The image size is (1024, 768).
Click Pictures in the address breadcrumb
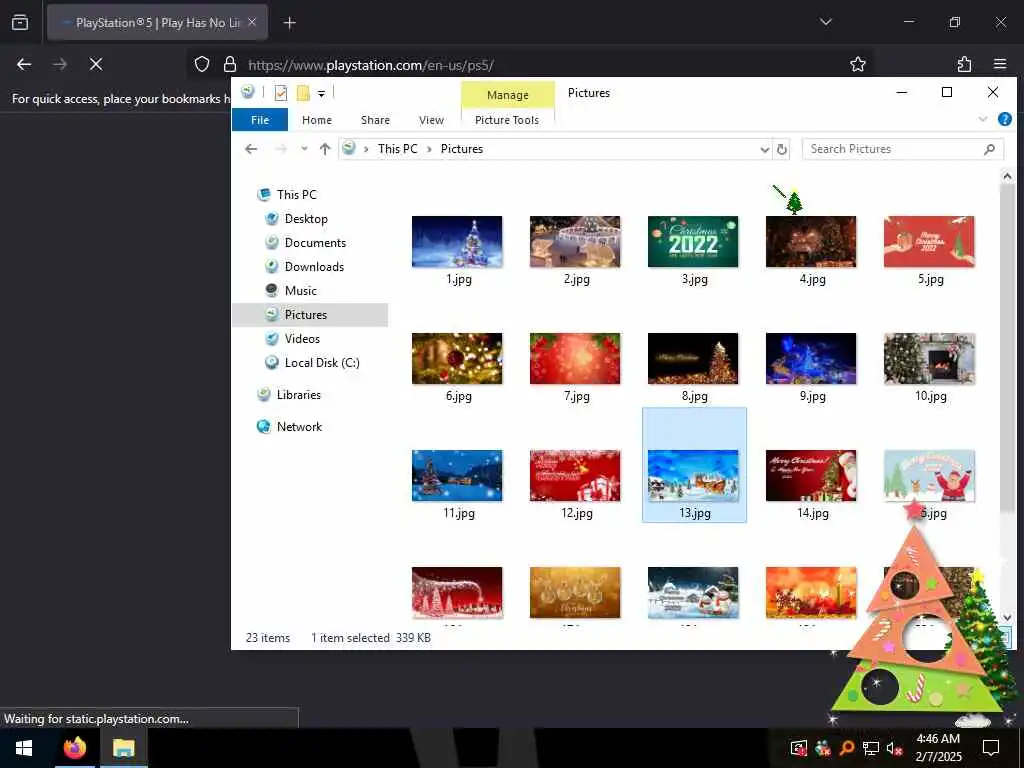tap(462, 149)
